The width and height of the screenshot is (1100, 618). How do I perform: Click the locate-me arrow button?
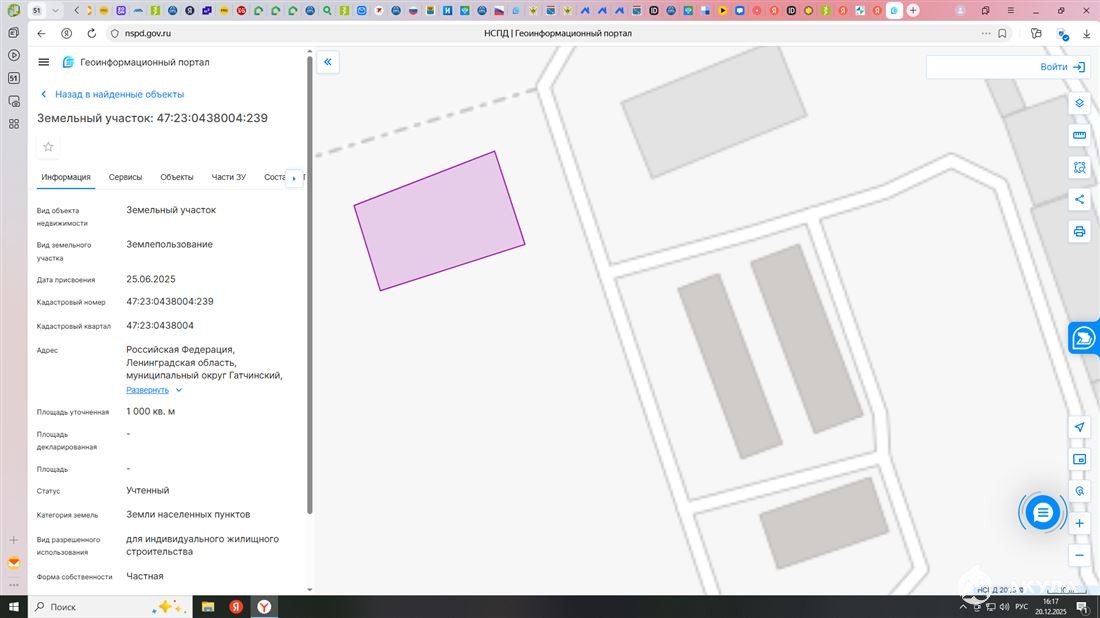[x=1079, y=427]
